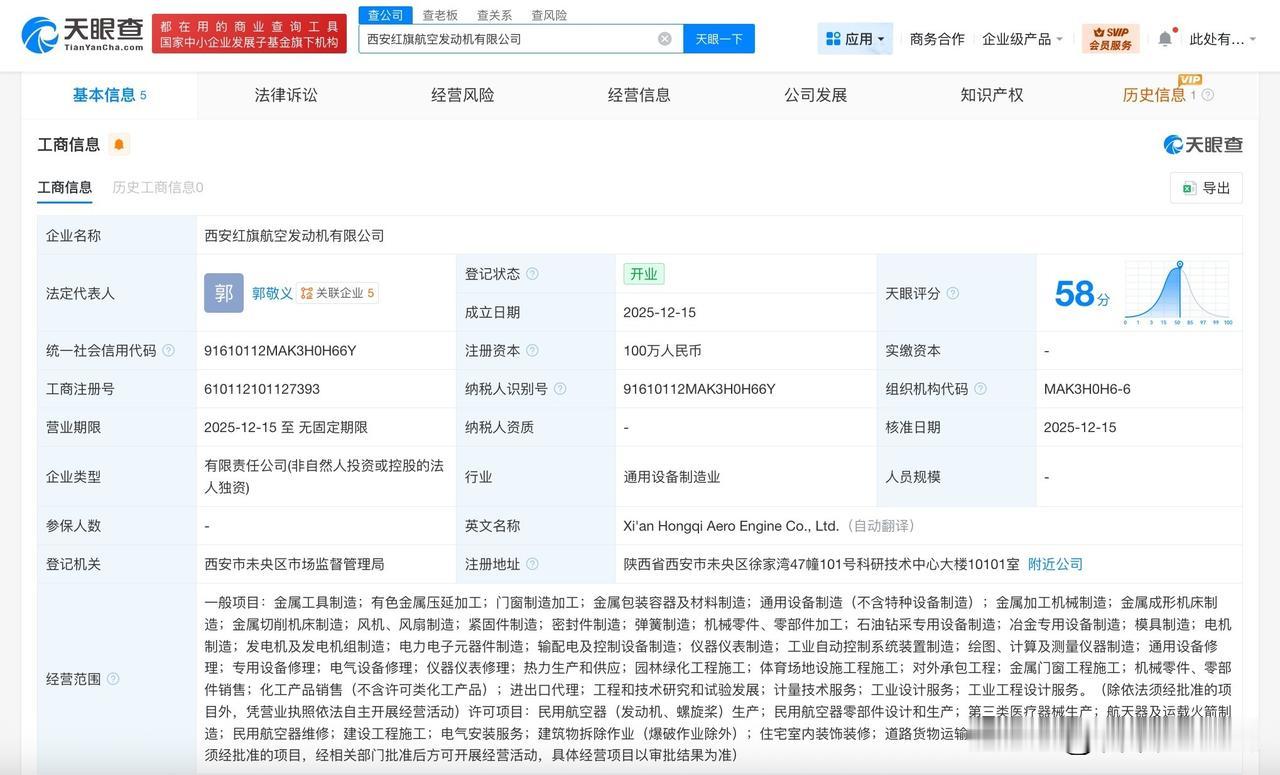The image size is (1280, 775).
Task: Click the question mark beside 注册资本
Action: (x=533, y=351)
